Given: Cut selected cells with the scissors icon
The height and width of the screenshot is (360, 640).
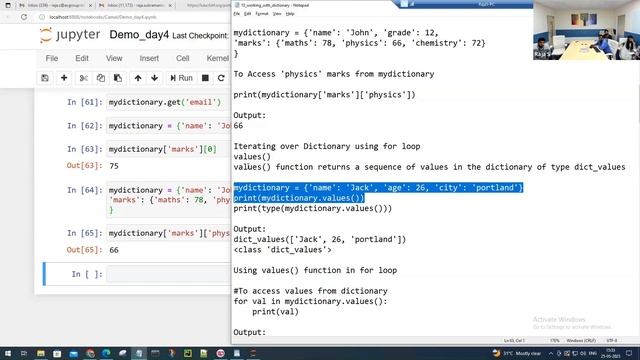Looking at the screenshot, I should (84, 78).
